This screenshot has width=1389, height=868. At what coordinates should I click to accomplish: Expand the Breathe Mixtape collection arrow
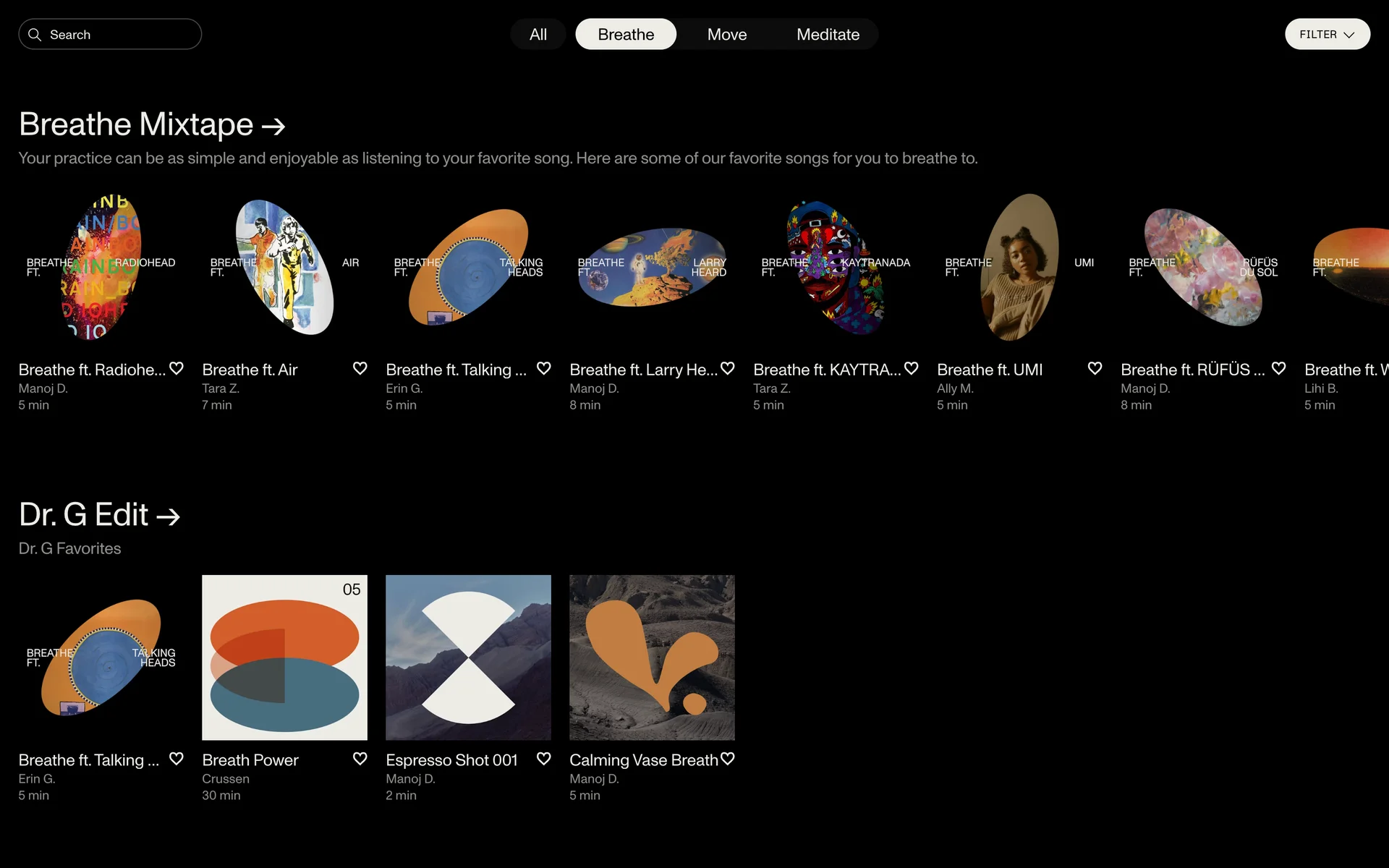(x=273, y=127)
